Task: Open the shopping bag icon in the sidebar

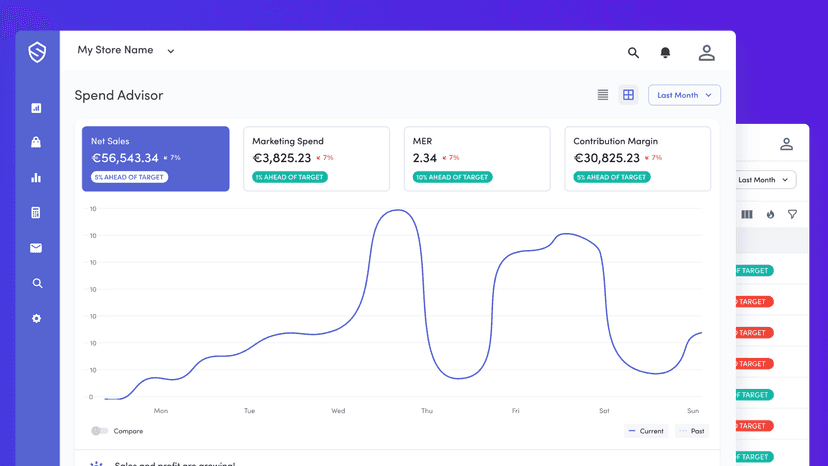Action: [x=36, y=142]
